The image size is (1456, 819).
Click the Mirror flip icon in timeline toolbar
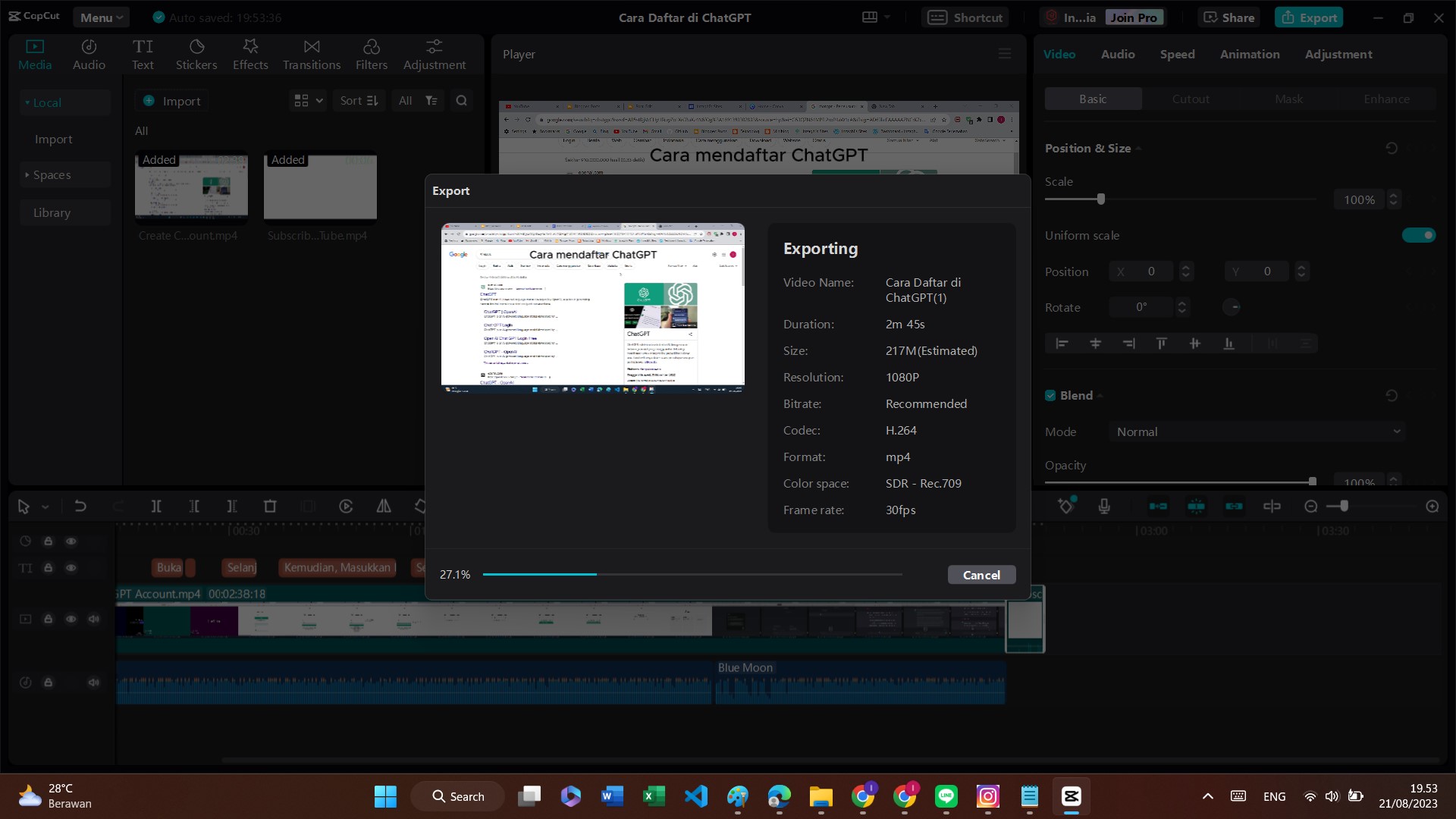(384, 507)
